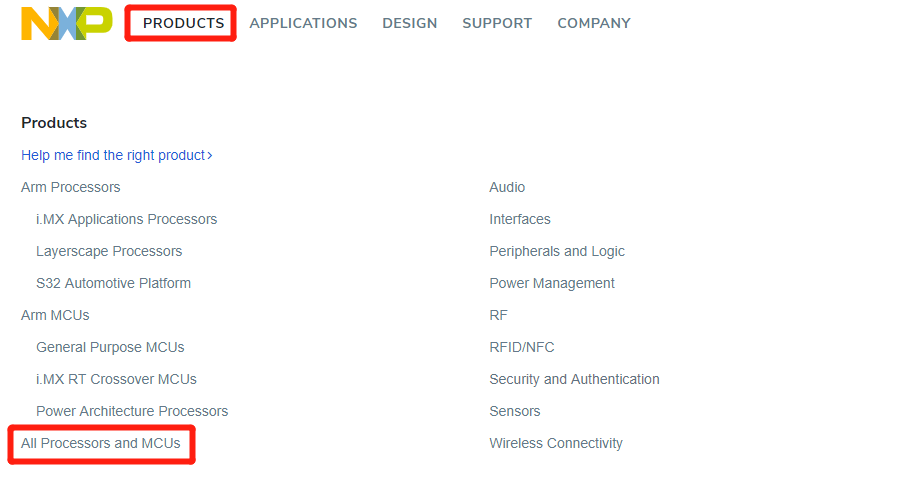Select Arm MCUs category

[55, 316]
